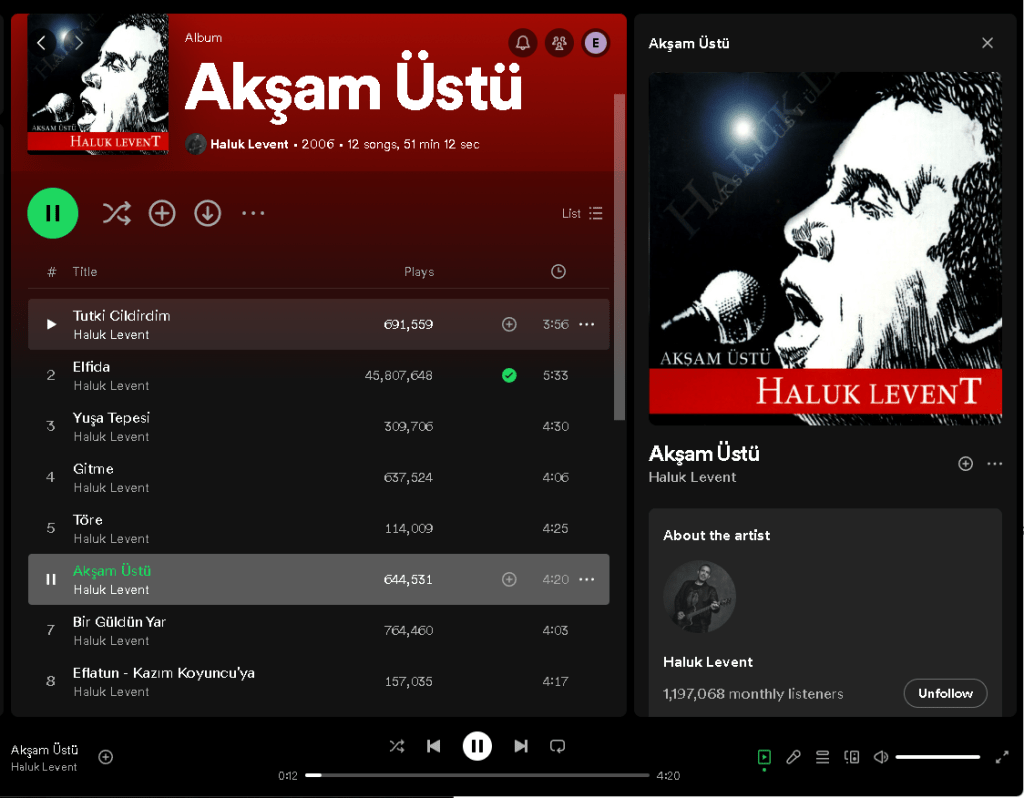
Task: Click the Plays column header
Action: pos(419,272)
